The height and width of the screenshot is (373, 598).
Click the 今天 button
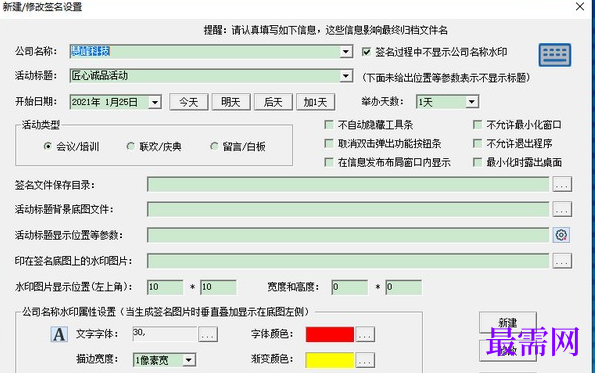pos(189,102)
